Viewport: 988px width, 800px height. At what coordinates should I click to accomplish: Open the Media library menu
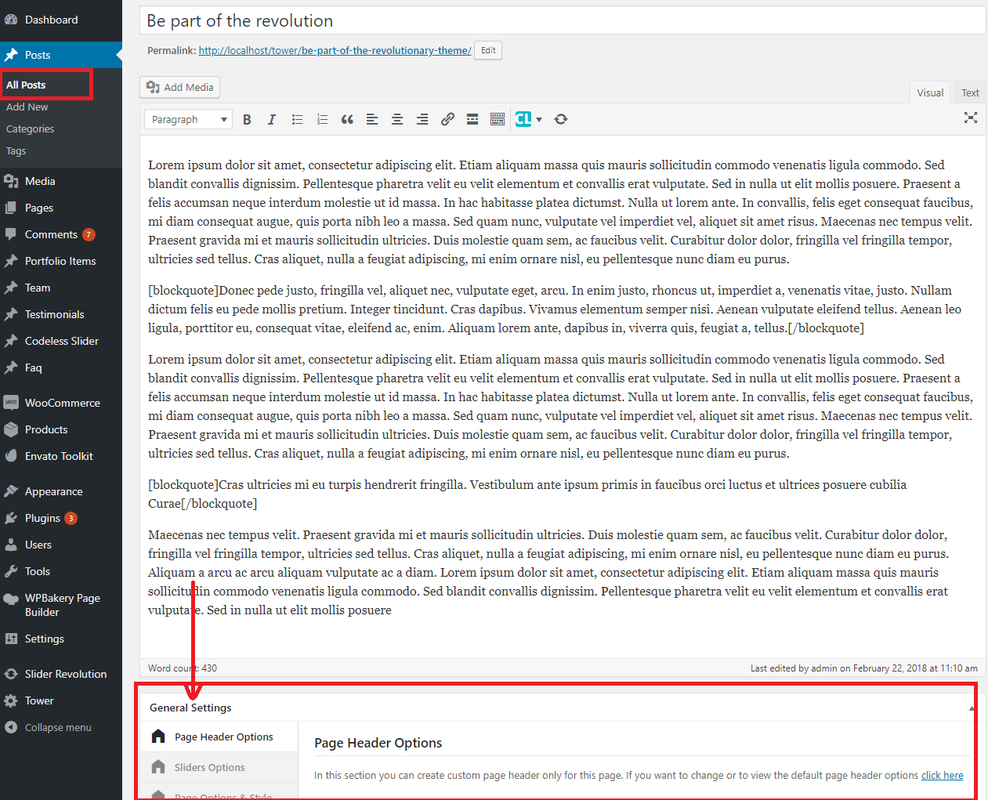coord(61,181)
